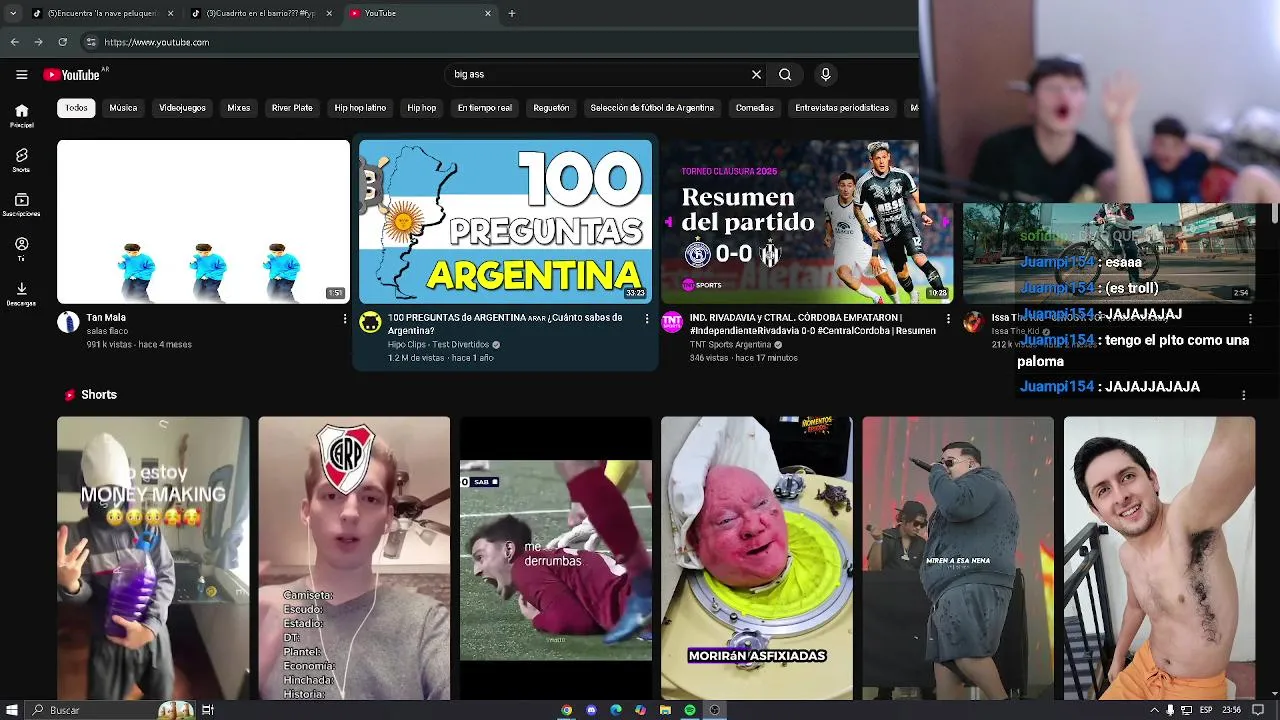Image resolution: width=1280 pixels, height=720 pixels.
Task: Open the MIREN A ESA NENA short
Action: (x=958, y=558)
